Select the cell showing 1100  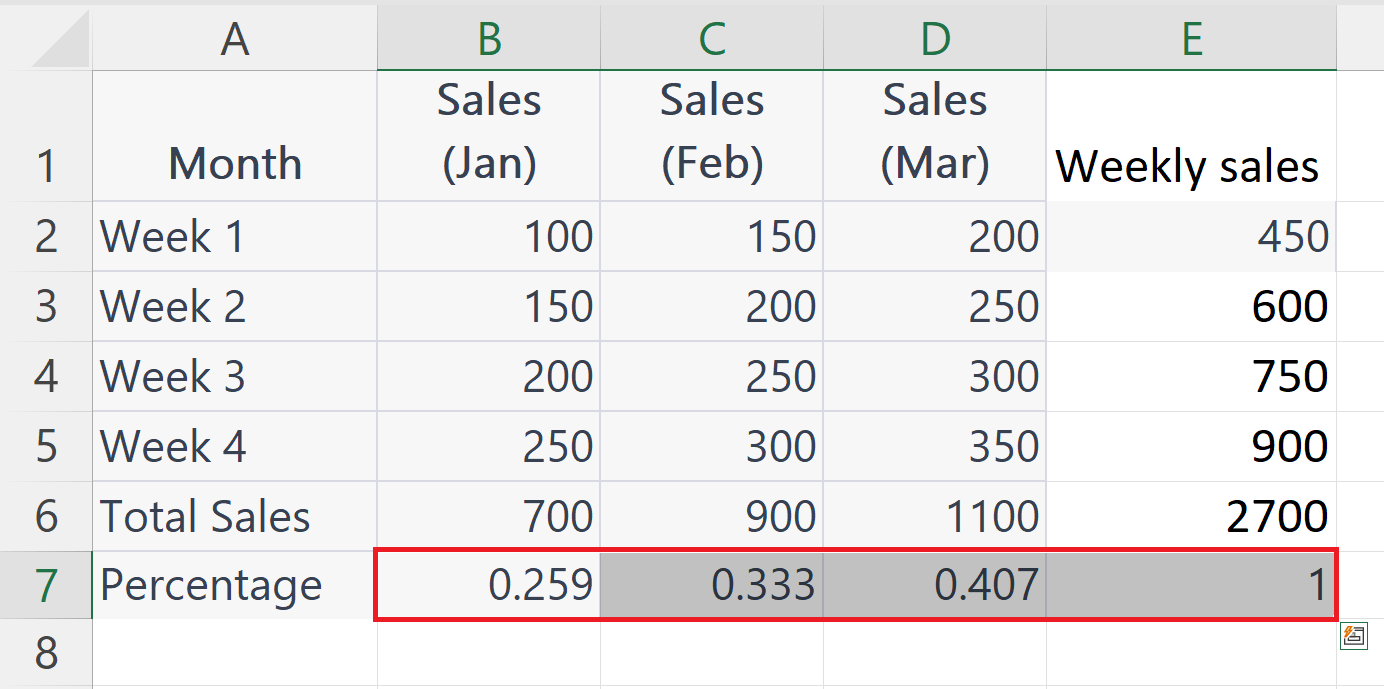point(933,516)
